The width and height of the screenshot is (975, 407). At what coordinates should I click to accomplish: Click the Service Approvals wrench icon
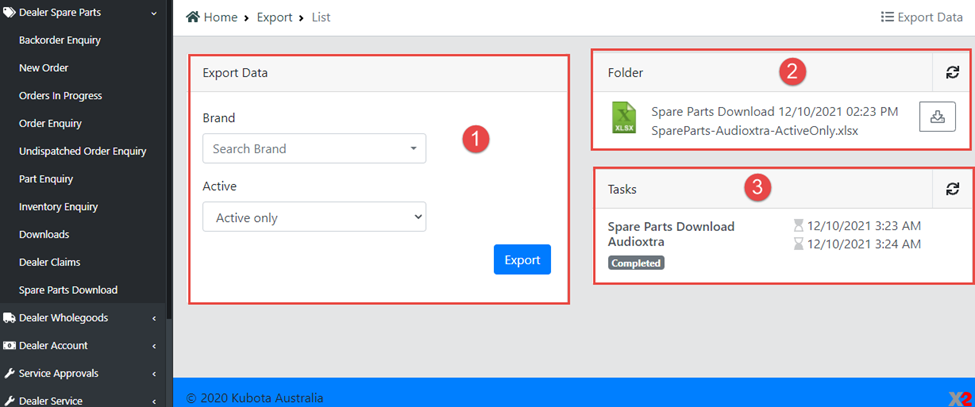pyautogui.click(x=10, y=373)
